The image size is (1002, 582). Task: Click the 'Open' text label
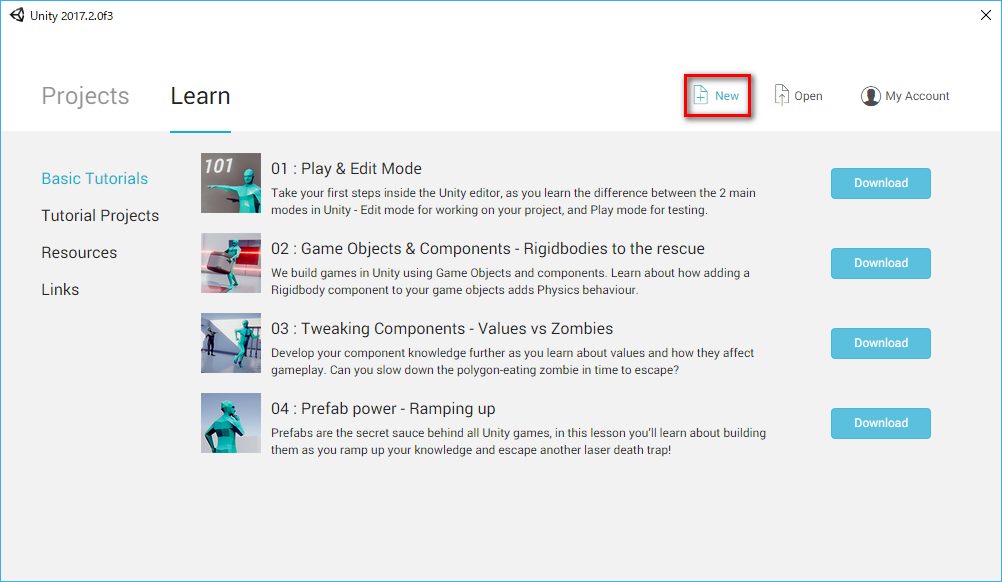coord(808,96)
